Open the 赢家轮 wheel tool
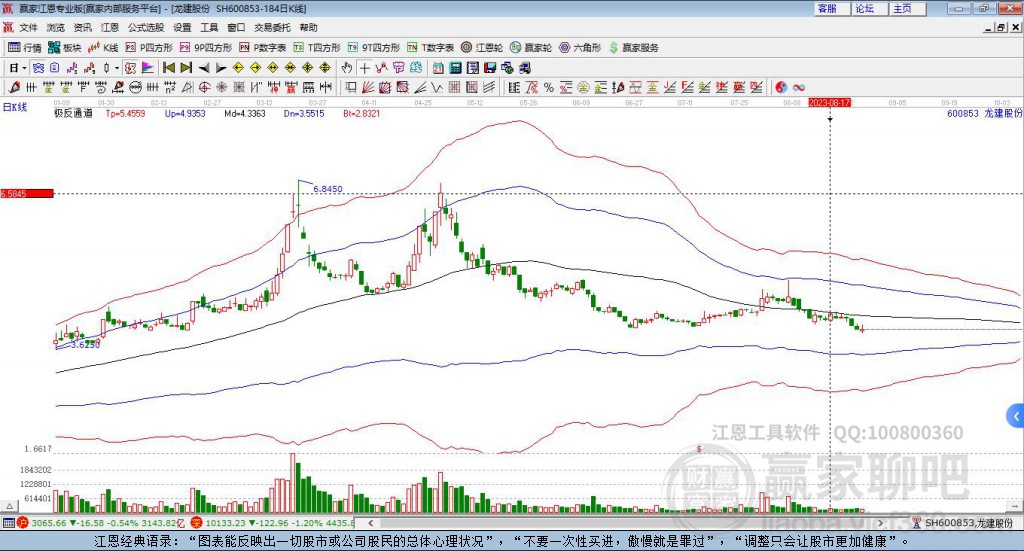This screenshot has height=551, width=1024. pyautogui.click(x=531, y=48)
